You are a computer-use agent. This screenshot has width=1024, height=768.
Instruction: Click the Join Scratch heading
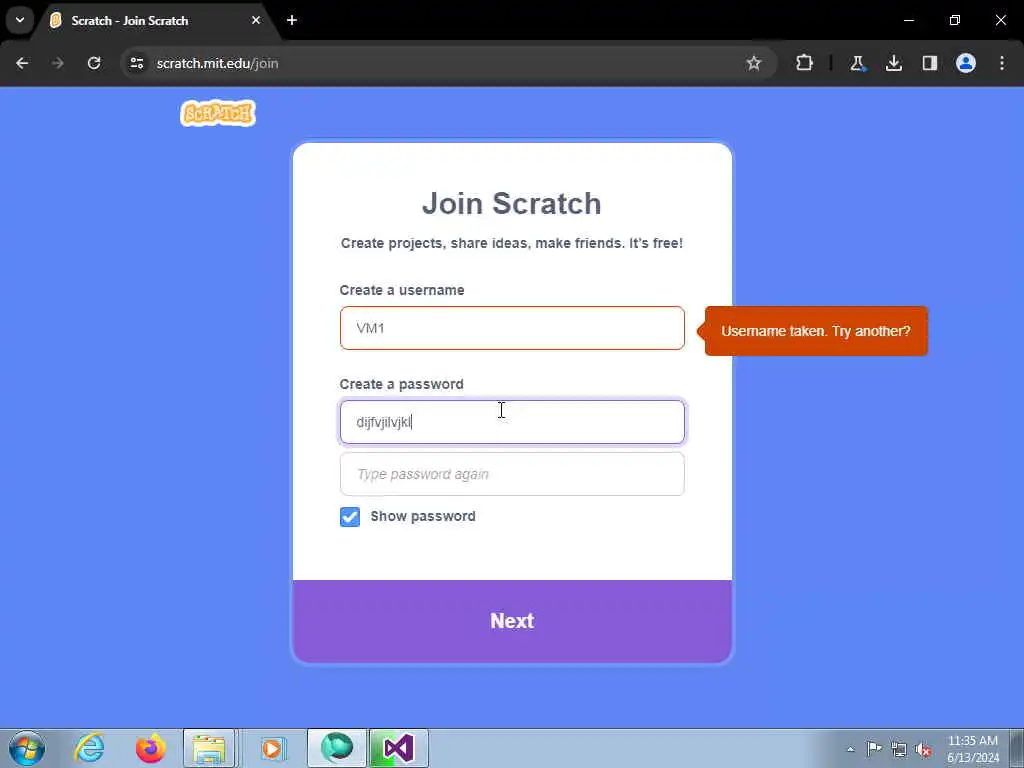[x=511, y=203]
